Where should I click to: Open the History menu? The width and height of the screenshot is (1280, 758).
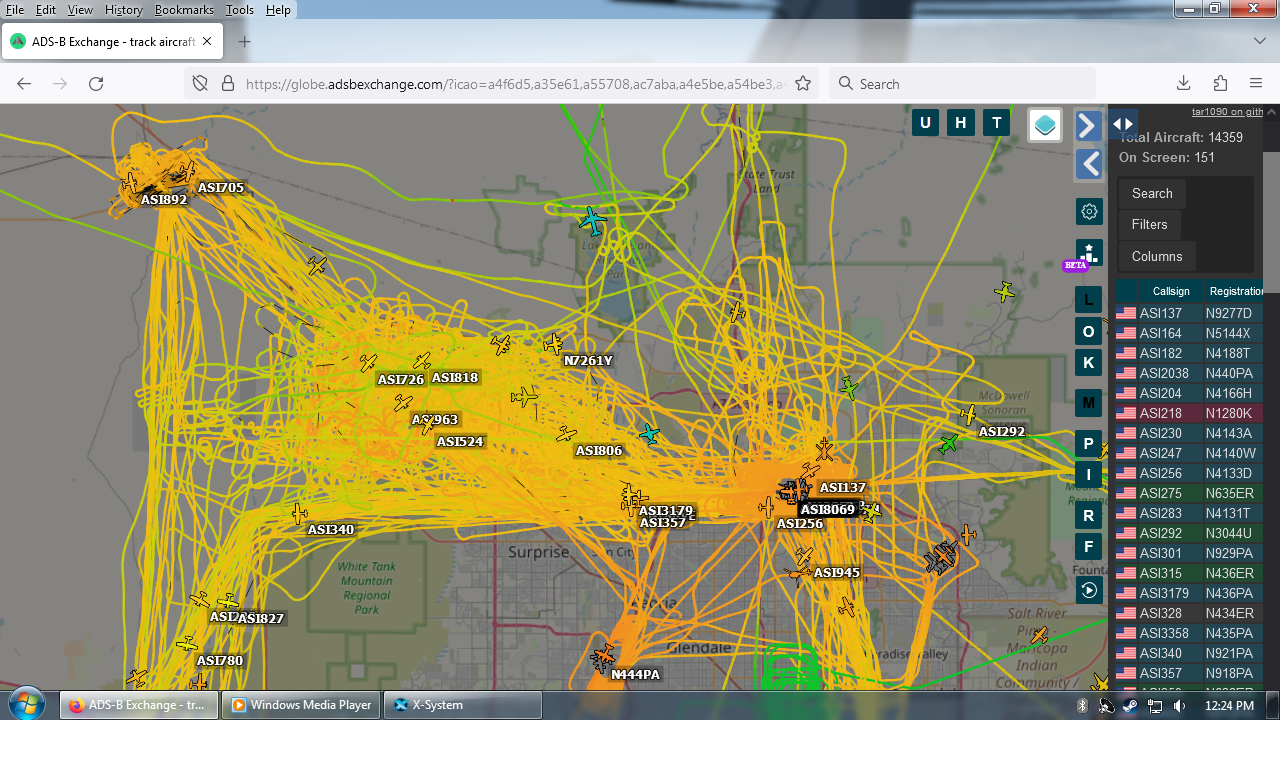[123, 9]
